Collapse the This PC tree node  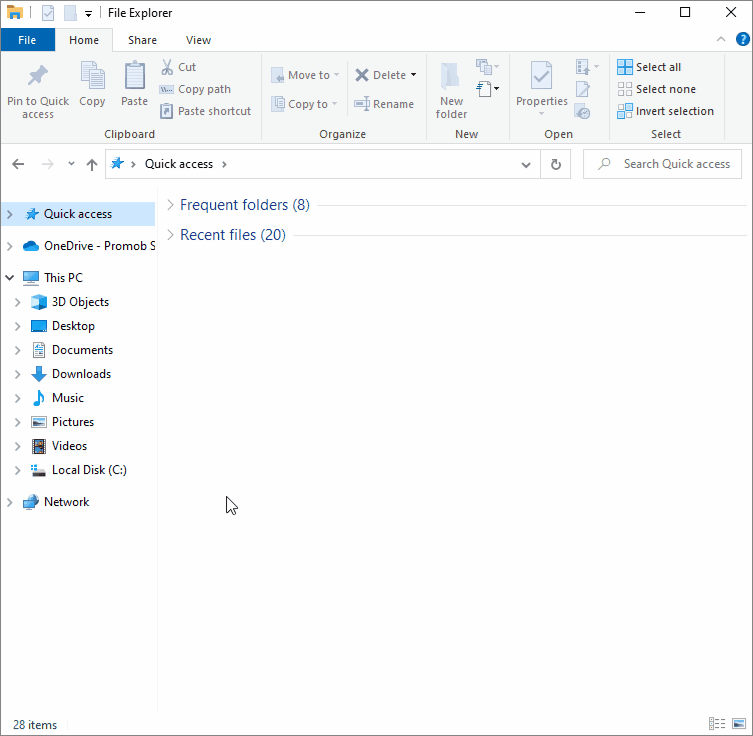(x=10, y=278)
